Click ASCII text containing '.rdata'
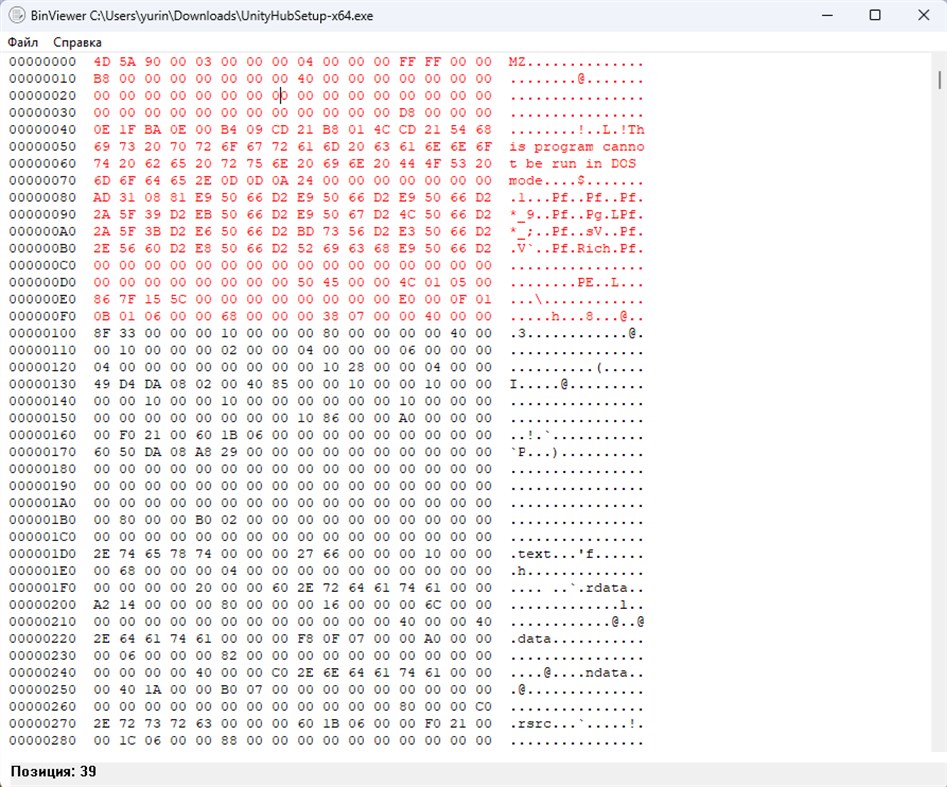The image size is (947, 787). tap(577, 588)
